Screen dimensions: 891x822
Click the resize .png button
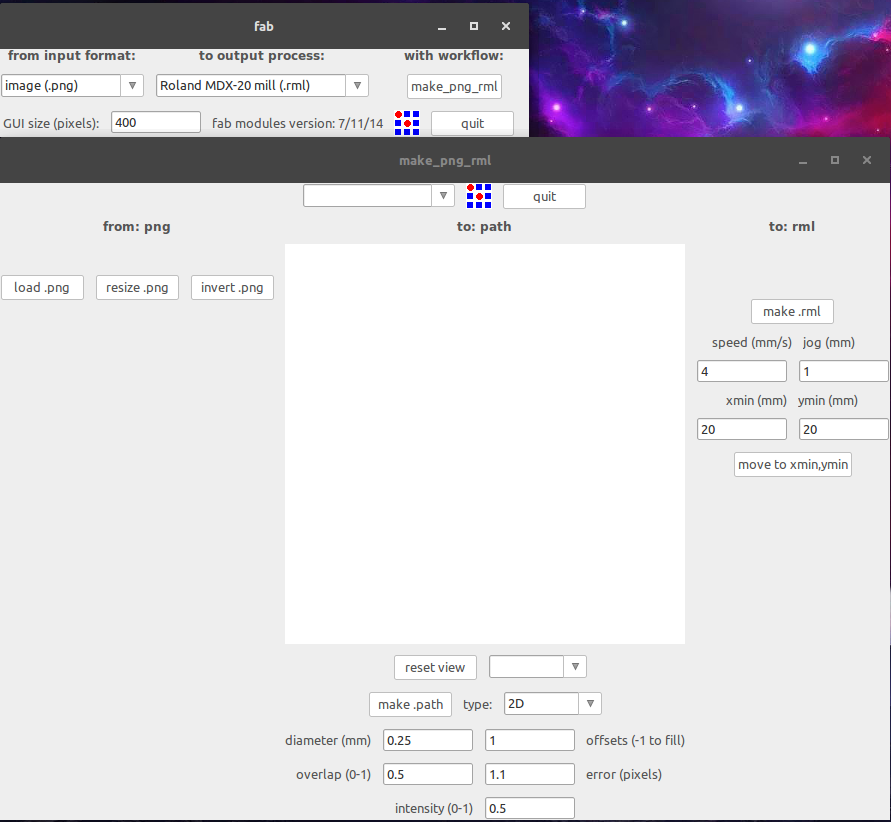137,287
